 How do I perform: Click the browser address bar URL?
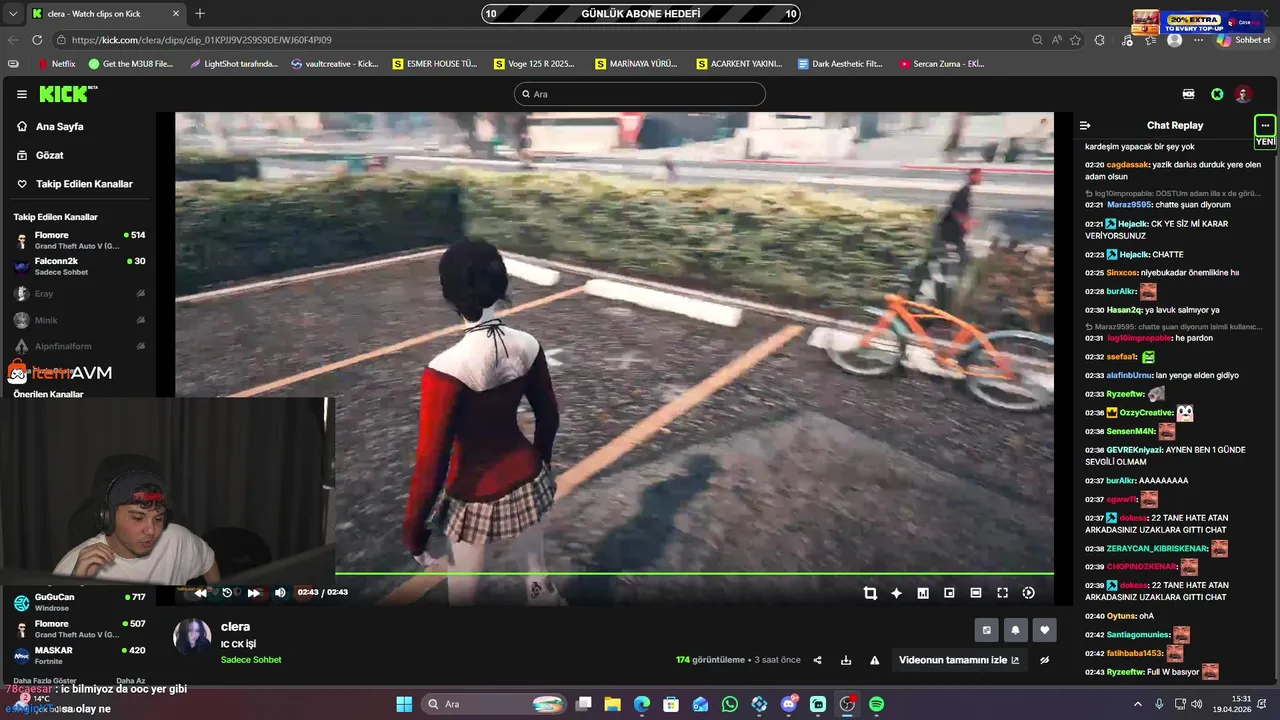click(x=202, y=40)
